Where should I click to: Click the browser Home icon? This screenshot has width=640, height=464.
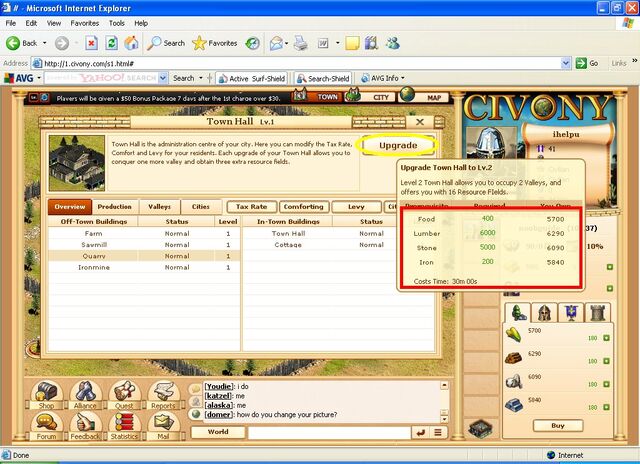[131, 43]
